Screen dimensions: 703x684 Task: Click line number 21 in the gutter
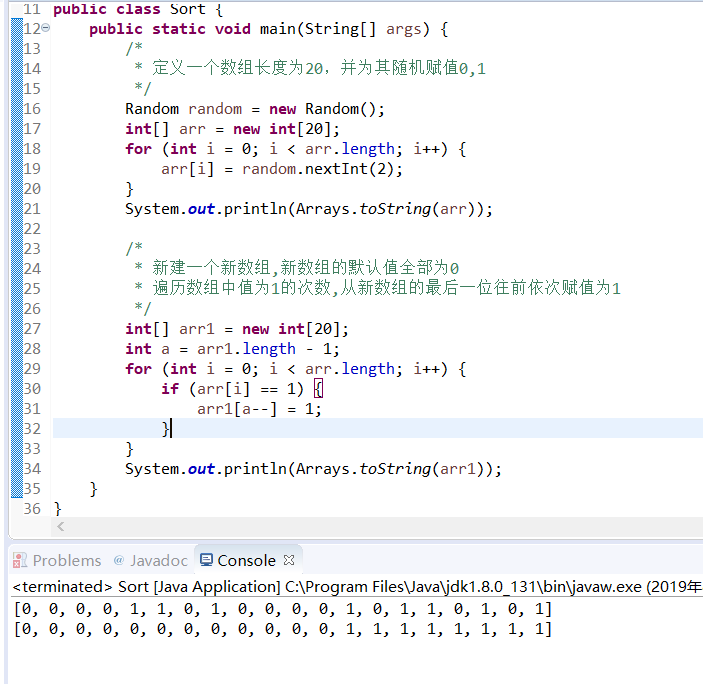pyautogui.click(x=32, y=209)
